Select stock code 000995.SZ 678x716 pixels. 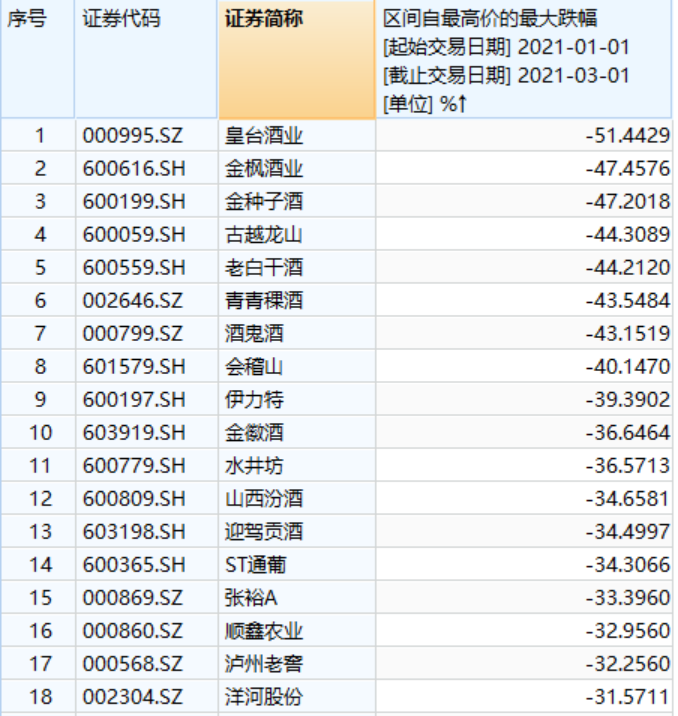tap(132, 136)
